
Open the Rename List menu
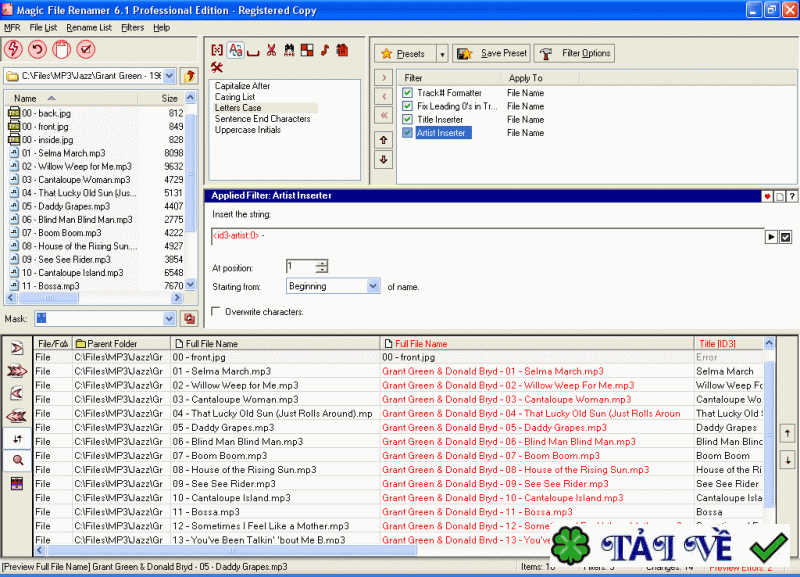pyautogui.click(x=89, y=28)
